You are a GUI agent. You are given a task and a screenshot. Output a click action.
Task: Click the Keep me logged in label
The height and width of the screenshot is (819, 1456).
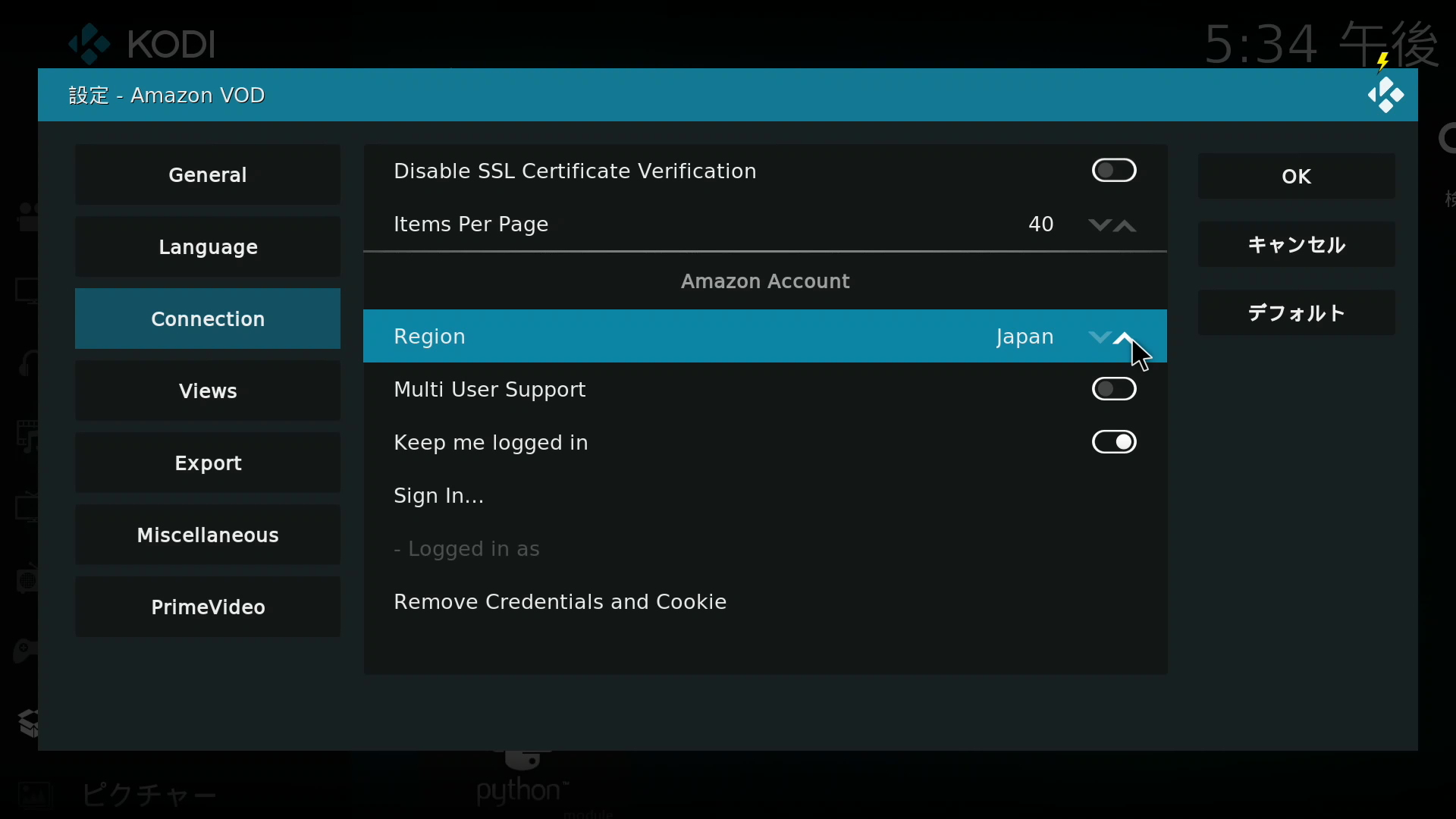coord(491,443)
